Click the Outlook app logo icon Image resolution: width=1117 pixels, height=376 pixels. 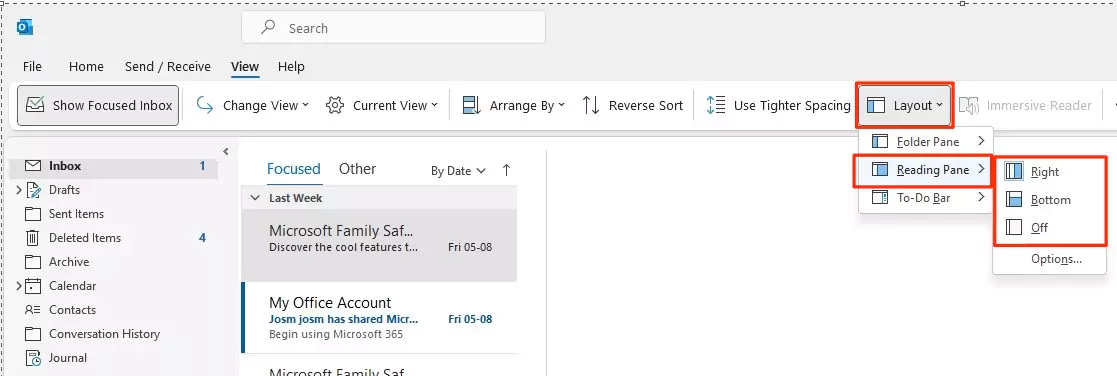26,28
